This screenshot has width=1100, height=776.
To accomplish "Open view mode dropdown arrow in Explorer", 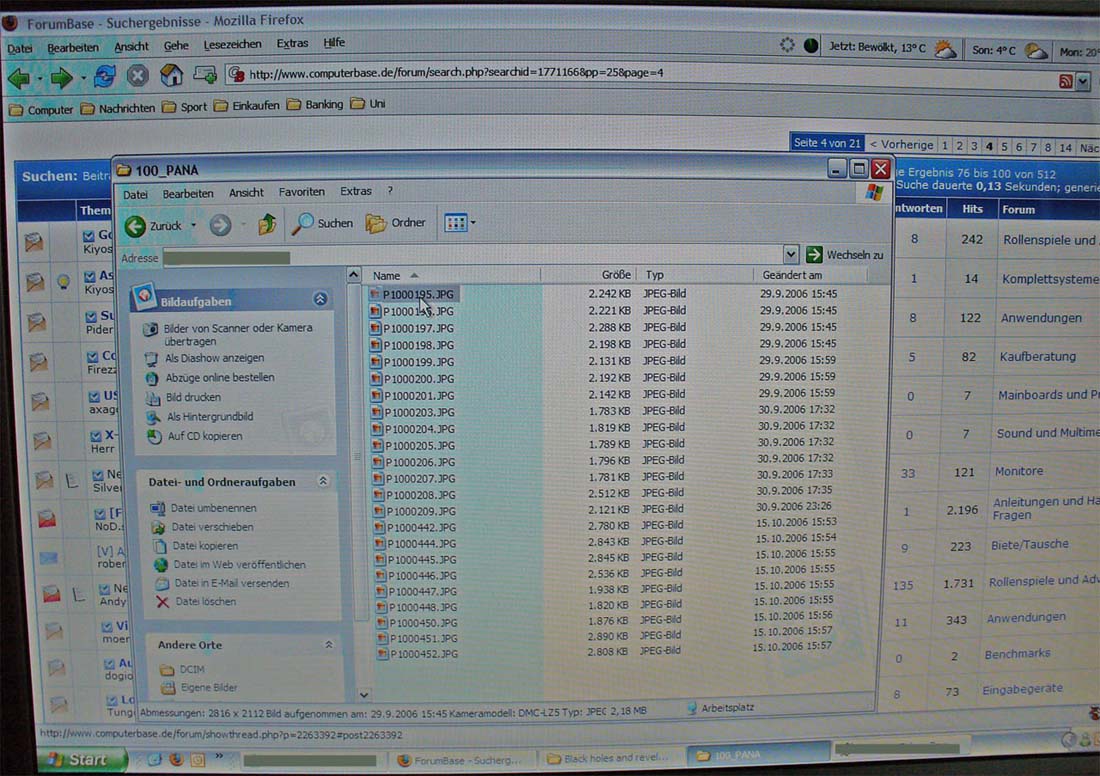I will pos(473,223).
